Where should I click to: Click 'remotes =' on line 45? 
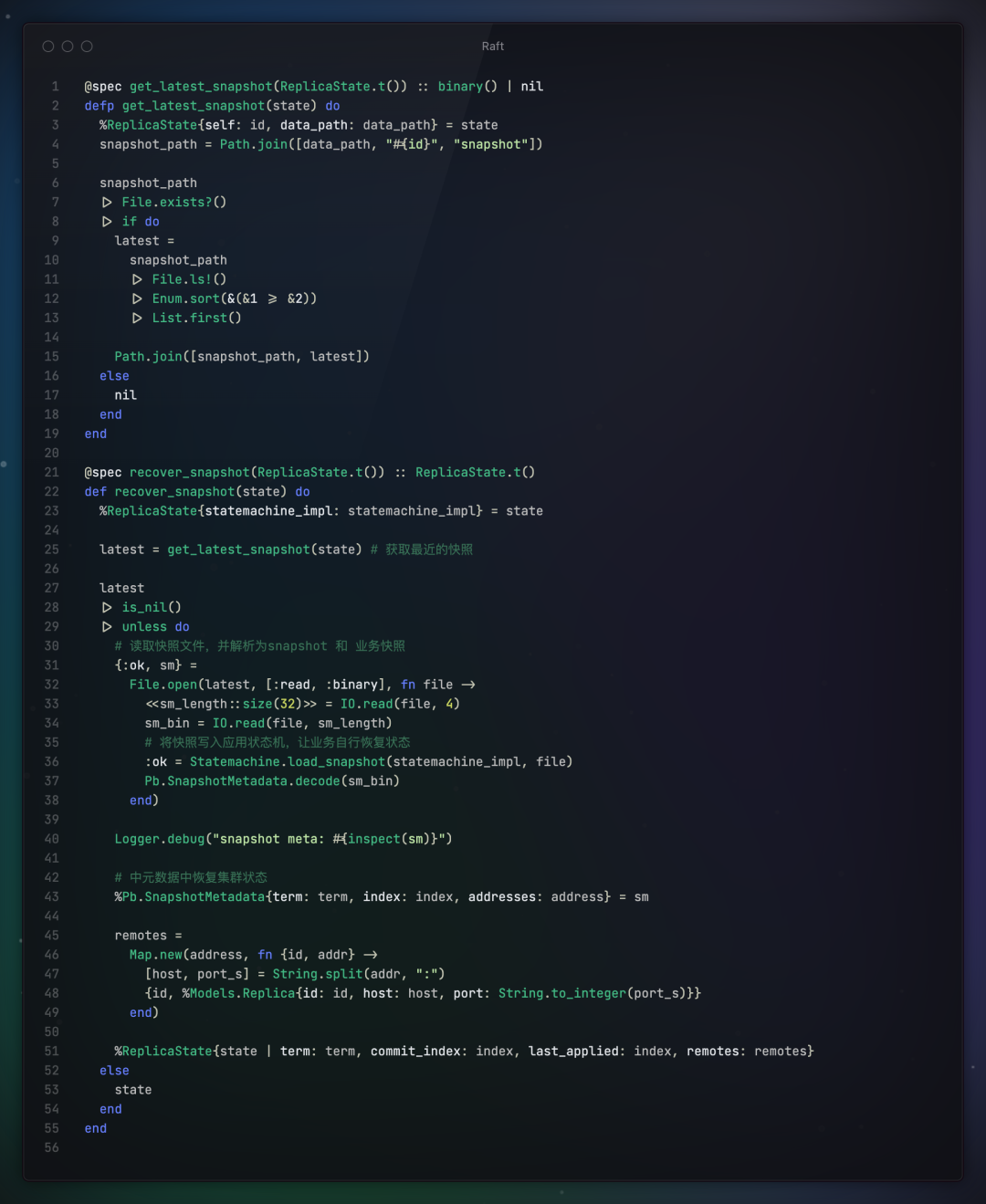[148, 936]
